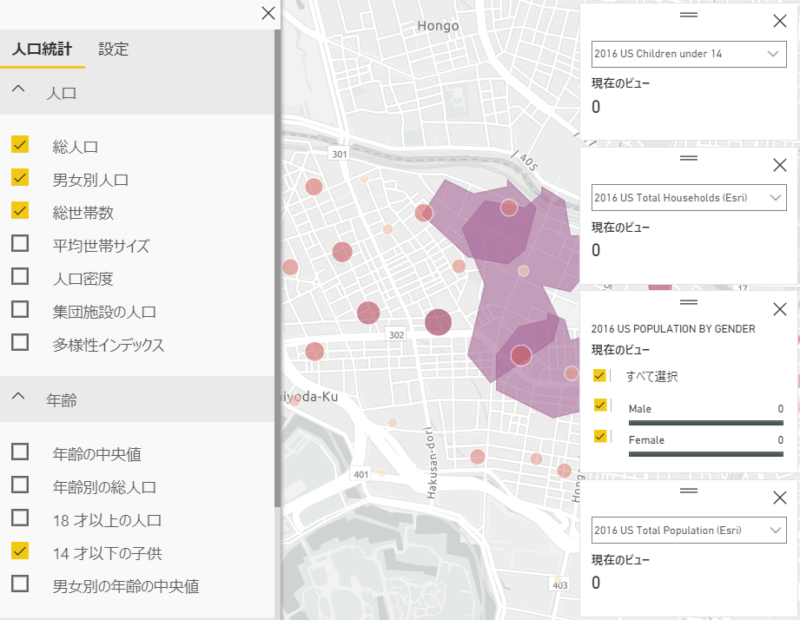
Task: Click the drag handle of Total Households card
Action: [x=689, y=158]
